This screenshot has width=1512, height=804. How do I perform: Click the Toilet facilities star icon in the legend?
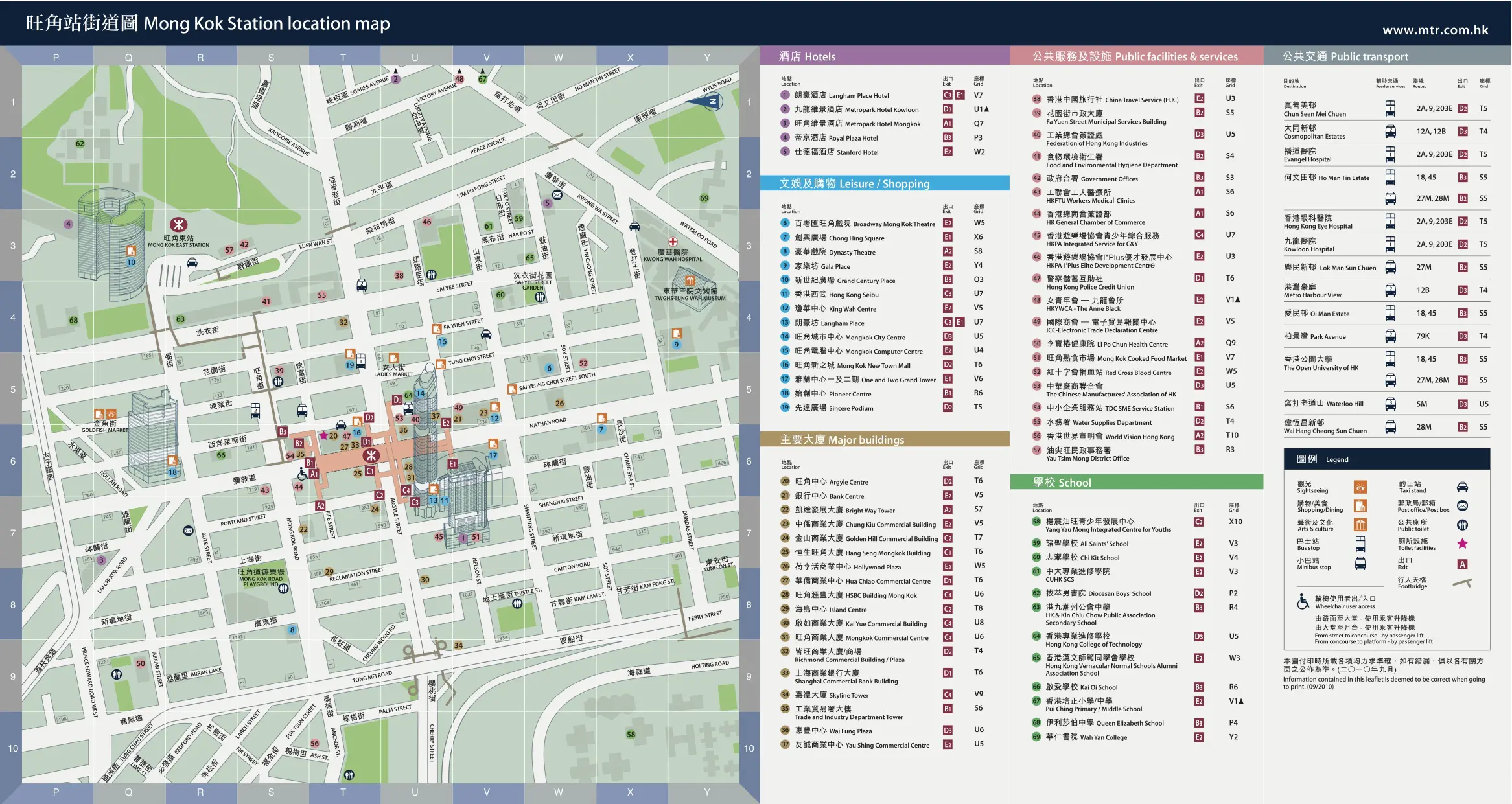[x=1462, y=544]
